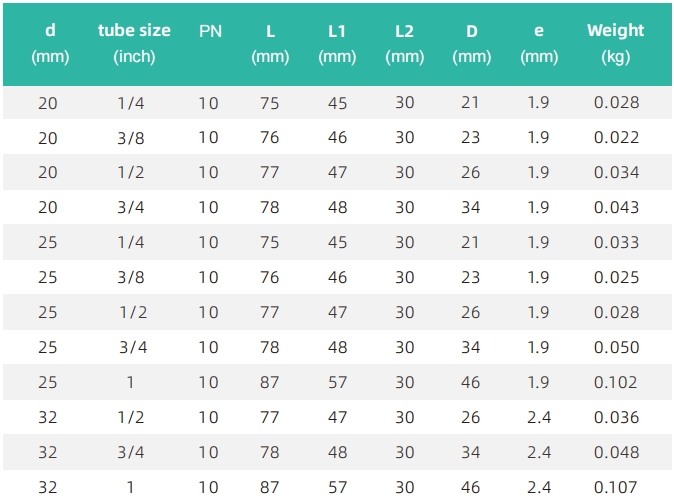Select the weight value 0.034
The width and height of the screenshot is (674, 503).
point(616,172)
